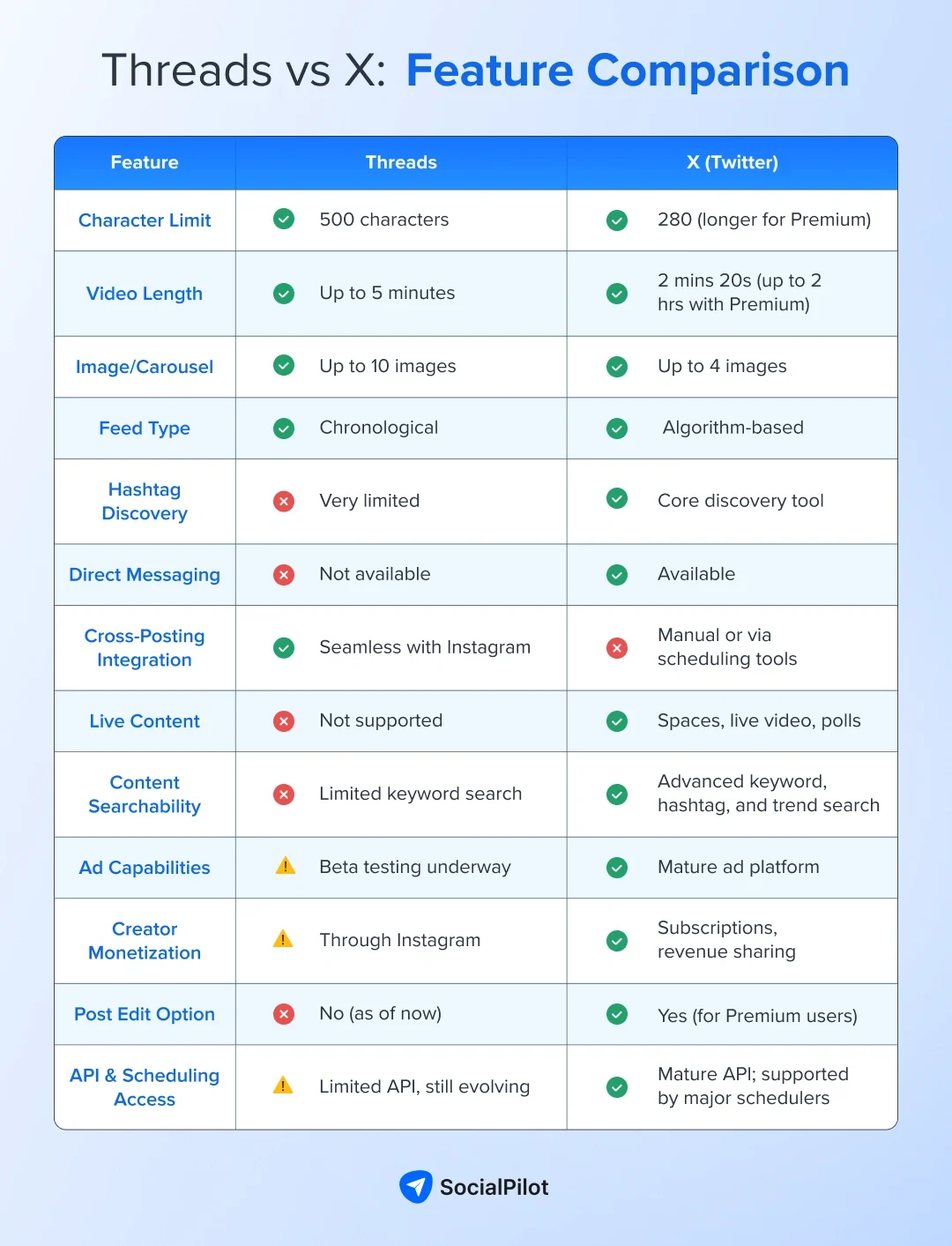Image resolution: width=952 pixels, height=1246 pixels.
Task: Click red cross beside Very limited
Action: pyautogui.click(x=284, y=501)
